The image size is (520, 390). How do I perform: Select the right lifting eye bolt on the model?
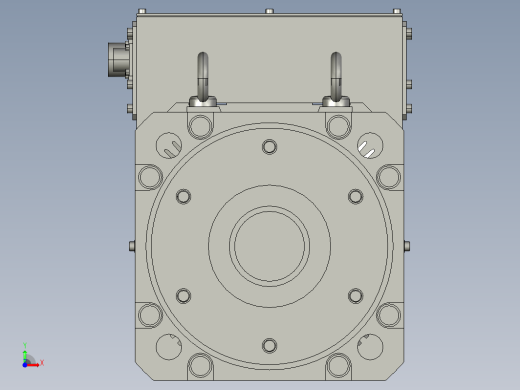coord(336,79)
